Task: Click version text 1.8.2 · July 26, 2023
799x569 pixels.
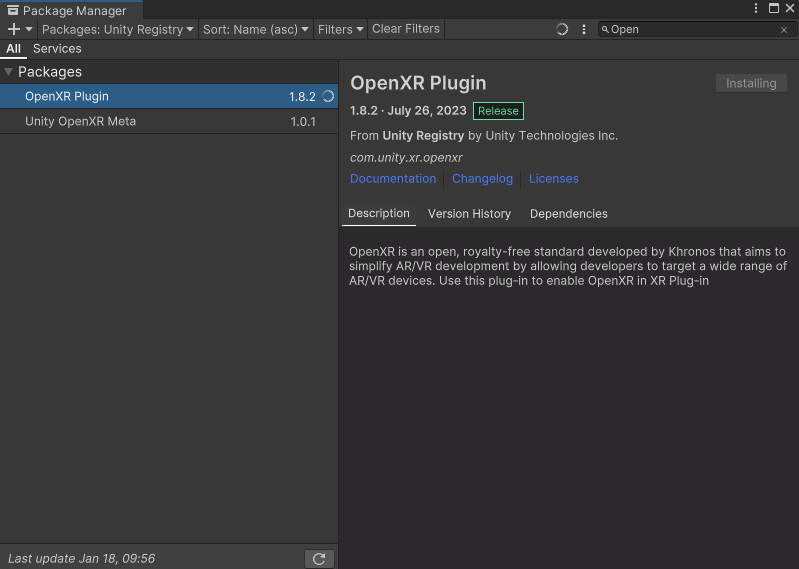Action: click(x=408, y=111)
